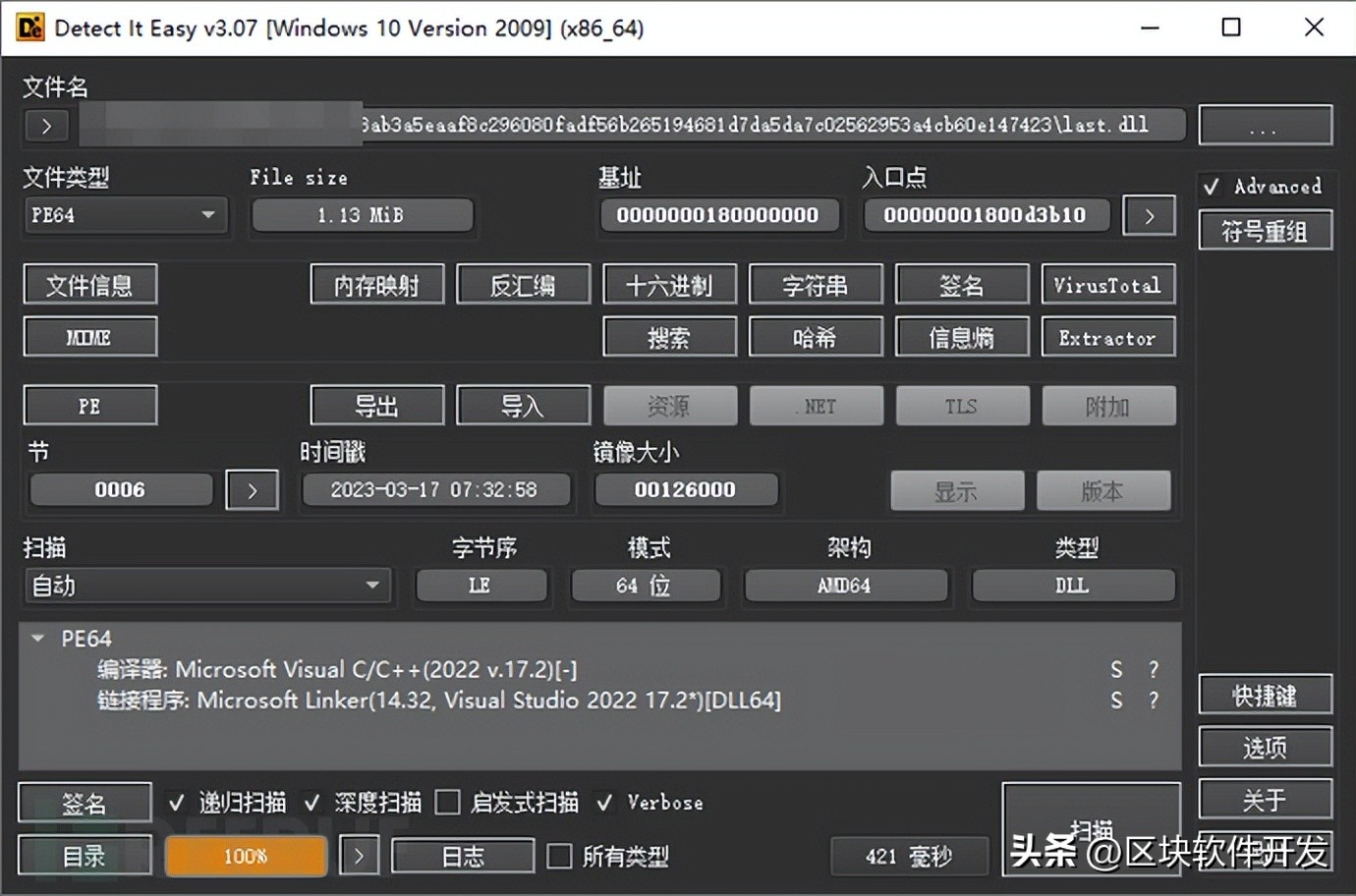
Task: Click the arrow beside section count 0006
Action: click(252, 489)
